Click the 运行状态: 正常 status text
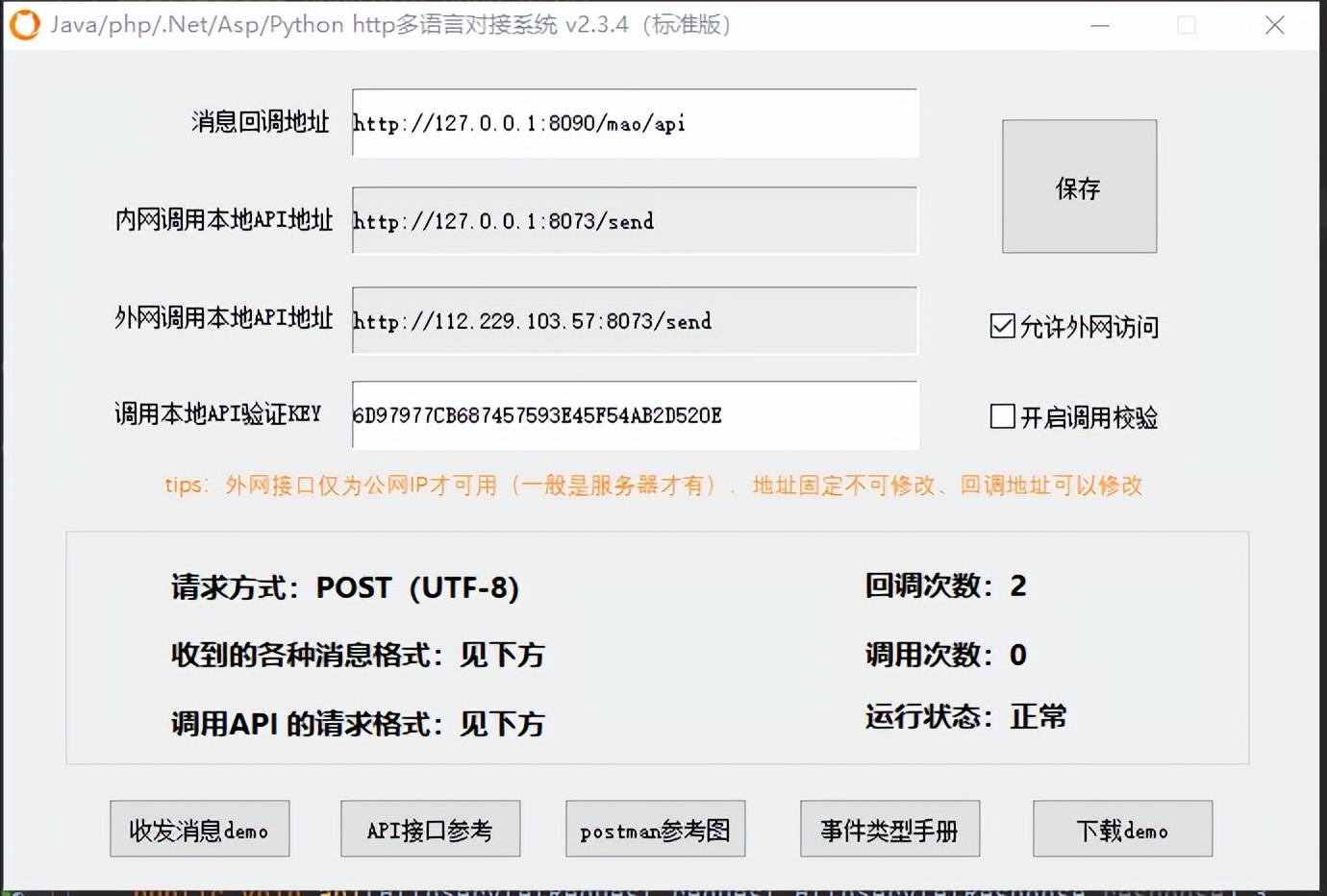The height and width of the screenshot is (896, 1327). click(x=965, y=716)
